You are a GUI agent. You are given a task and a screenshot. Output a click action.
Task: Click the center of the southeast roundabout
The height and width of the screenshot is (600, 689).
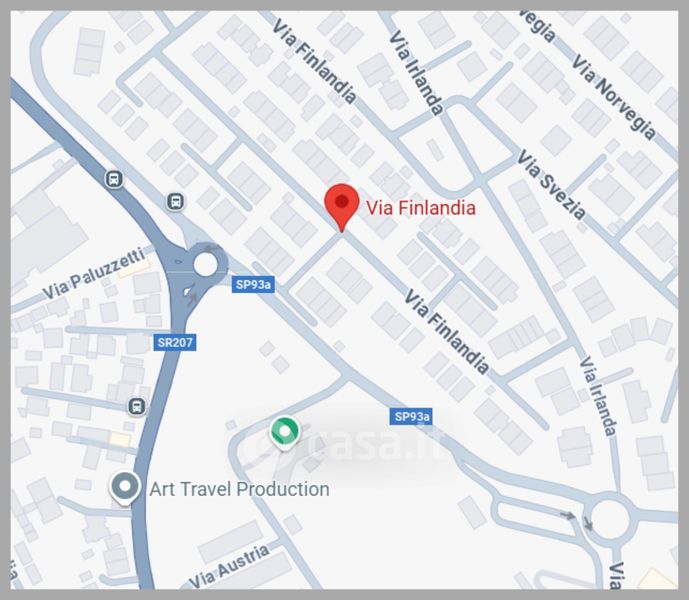click(x=608, y=519)
